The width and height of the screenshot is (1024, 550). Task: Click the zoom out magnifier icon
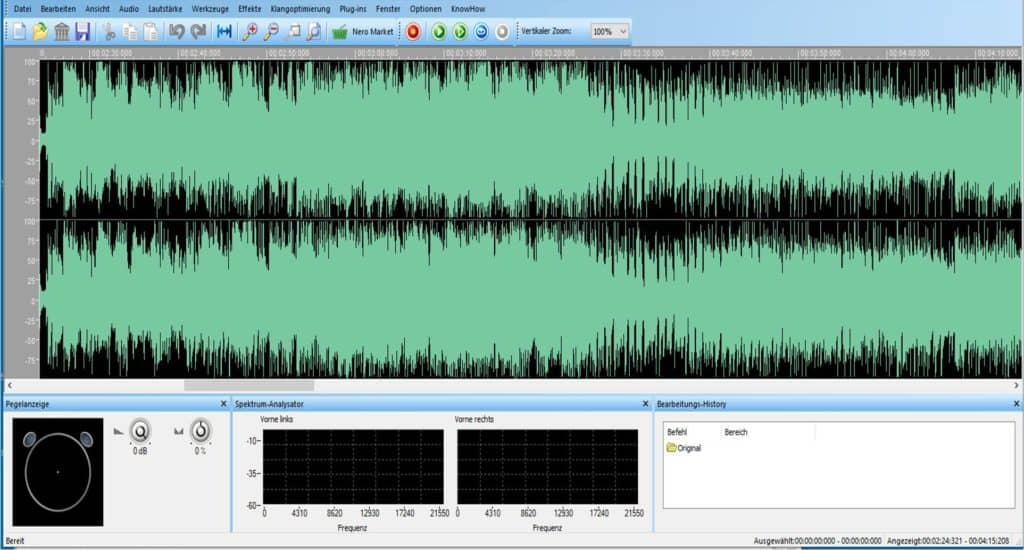click(x=271, y=32)
